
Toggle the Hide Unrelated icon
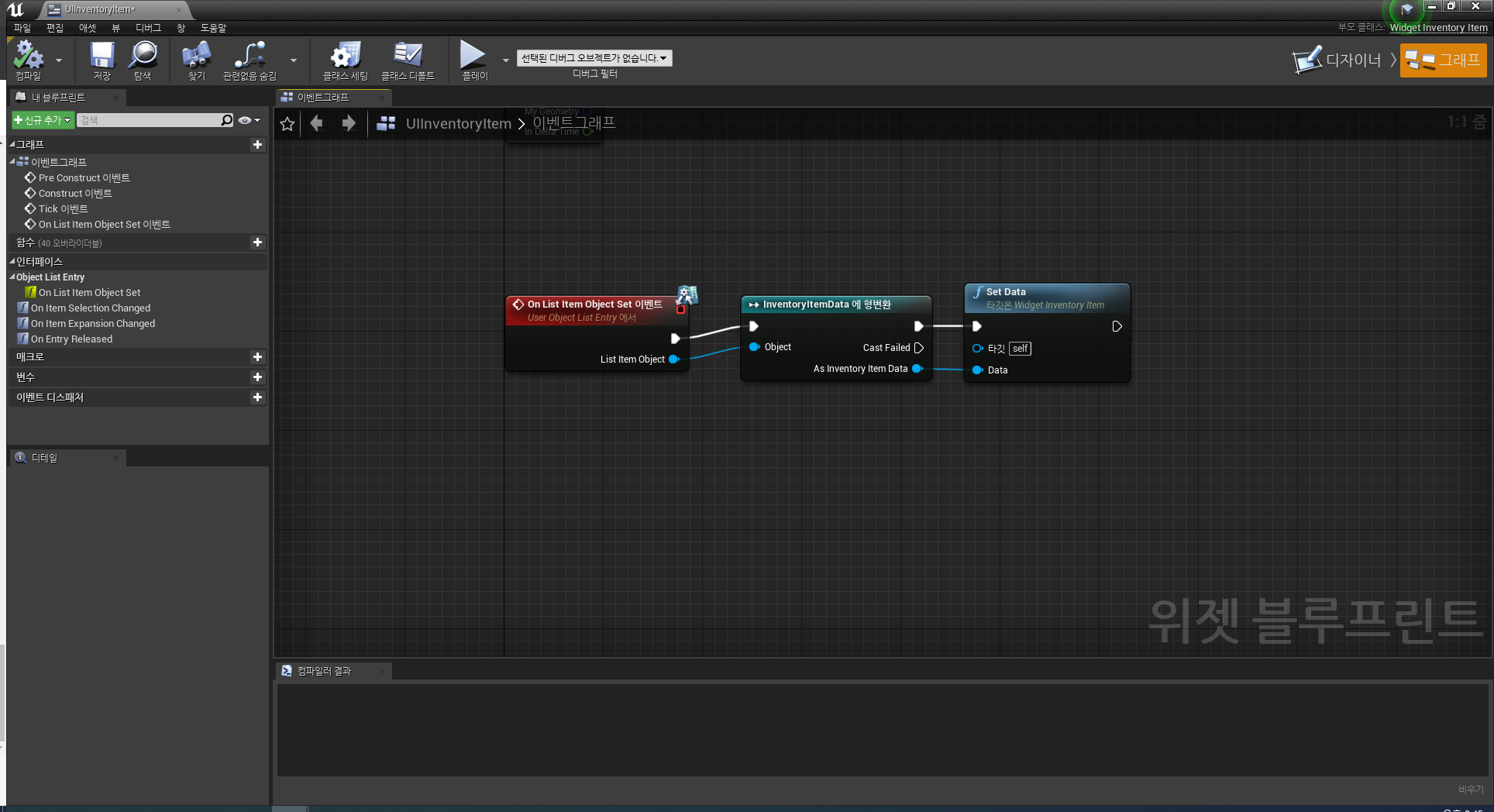250,60
